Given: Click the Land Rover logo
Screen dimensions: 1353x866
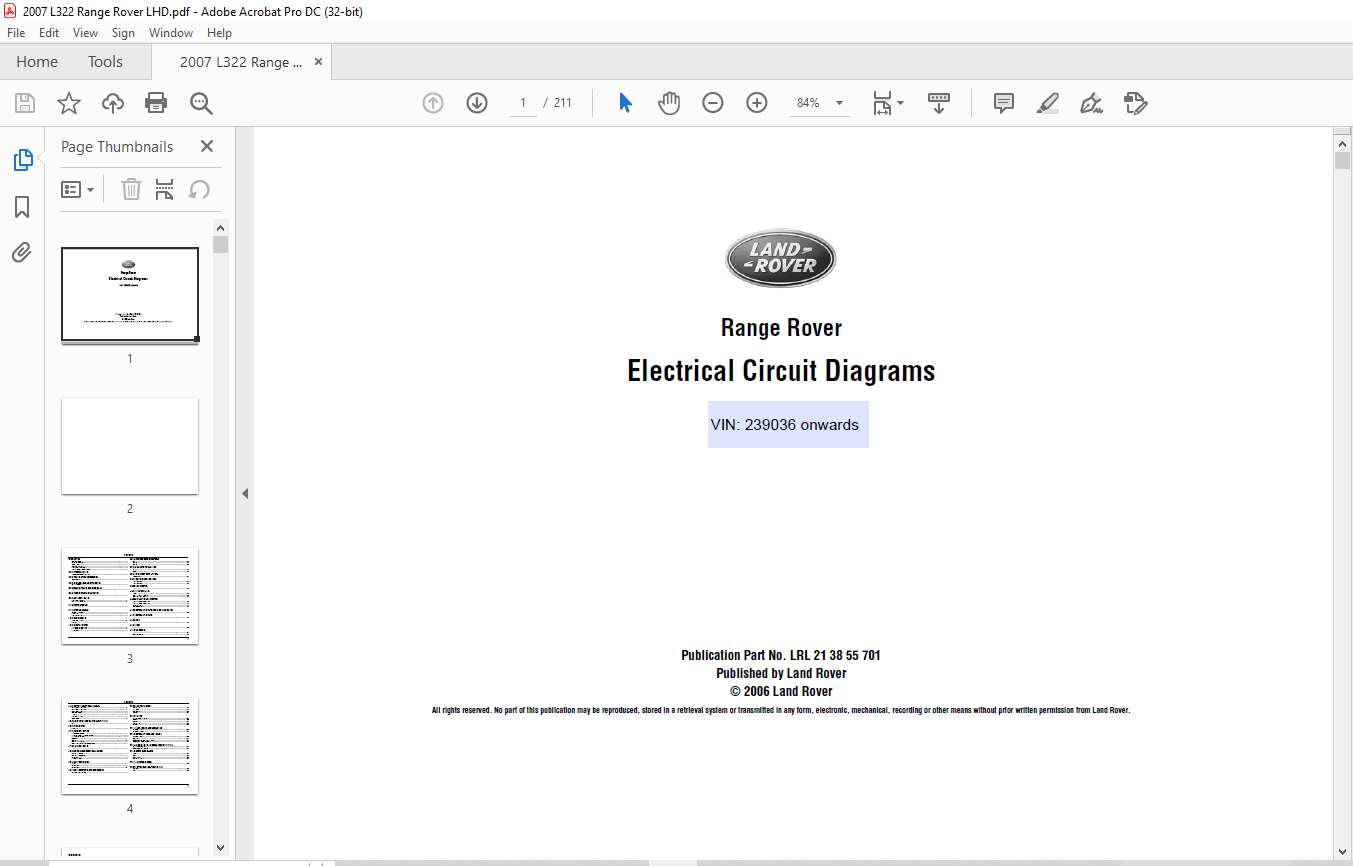Looking at the screenshot, I should (x=781, y=258).
